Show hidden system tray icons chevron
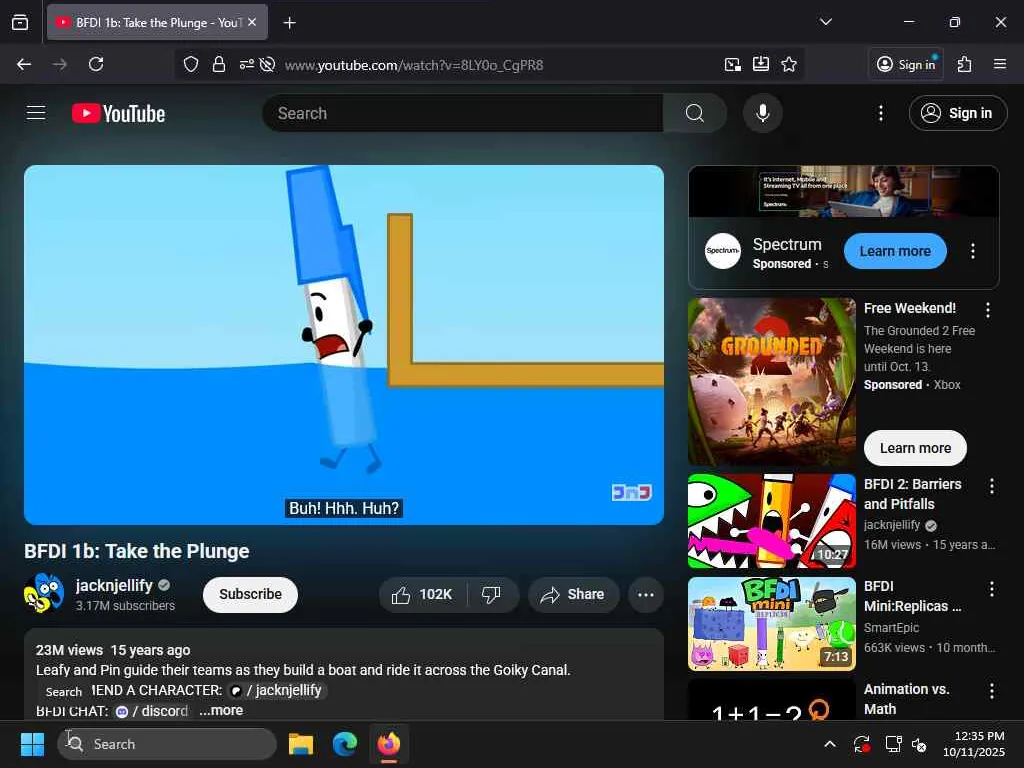This screenshot has width=1024, height=768. 829,744
